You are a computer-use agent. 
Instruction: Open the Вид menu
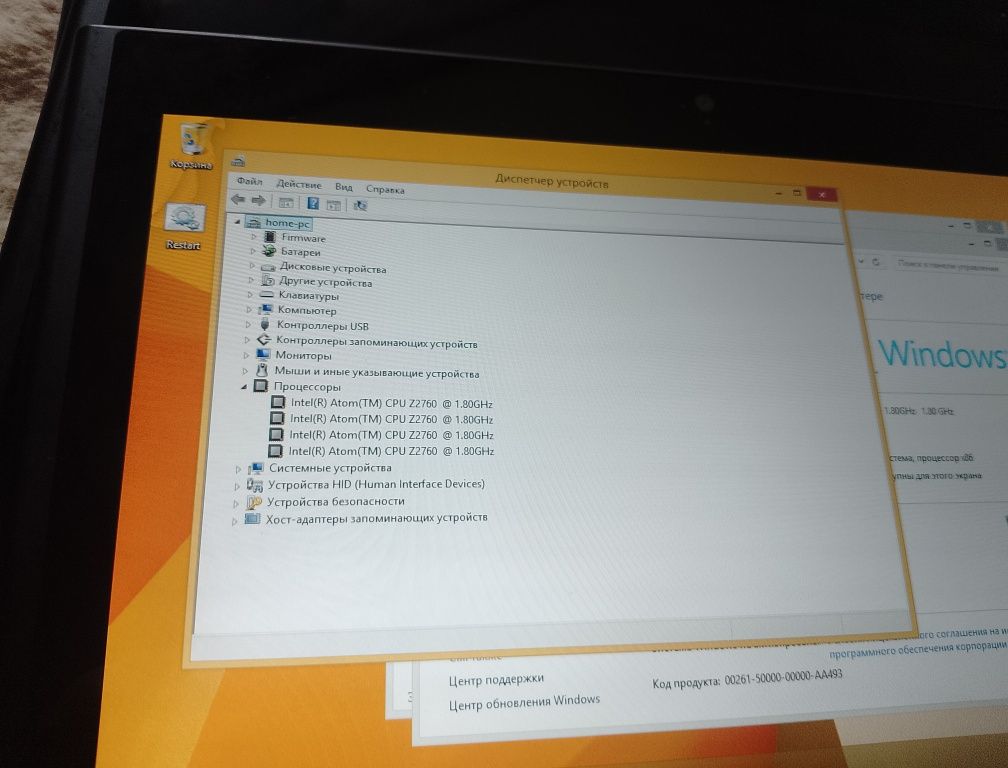(x=344, y=187)
